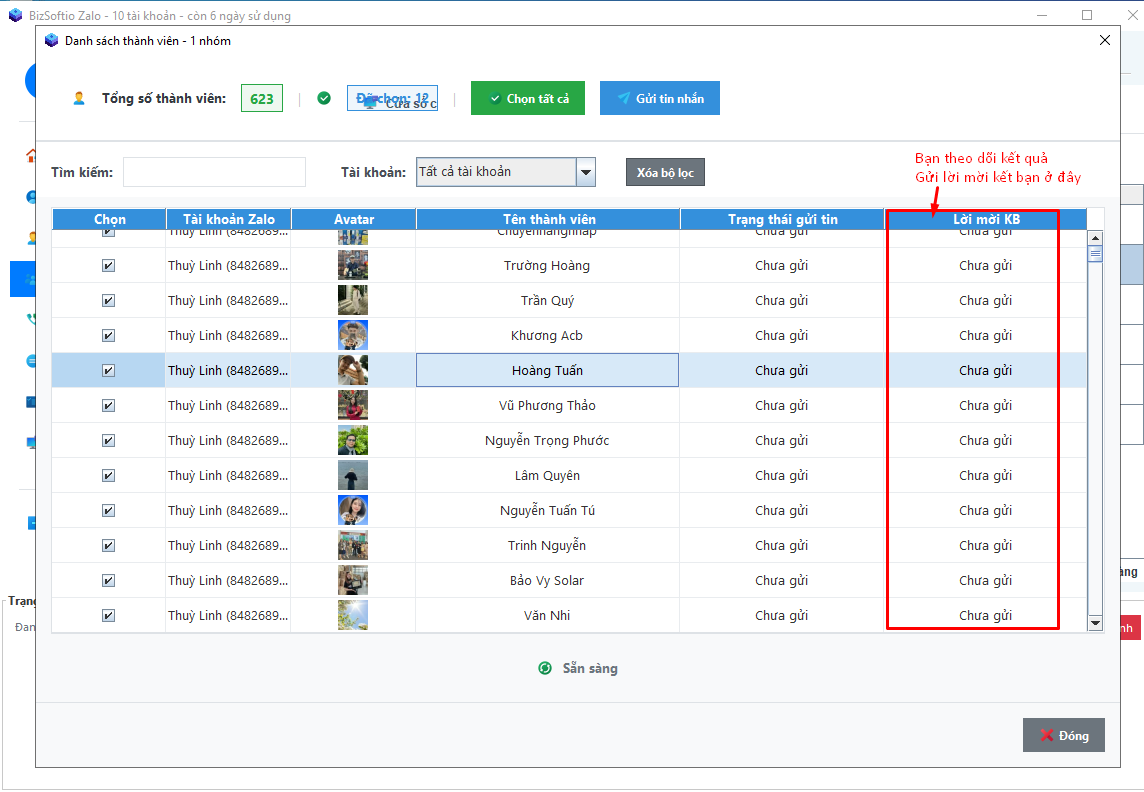The width and height of the screenshot is (1144, 792).
Task: Toggle the checkbox in Hoàng Tuấn row
Action: 108,371
